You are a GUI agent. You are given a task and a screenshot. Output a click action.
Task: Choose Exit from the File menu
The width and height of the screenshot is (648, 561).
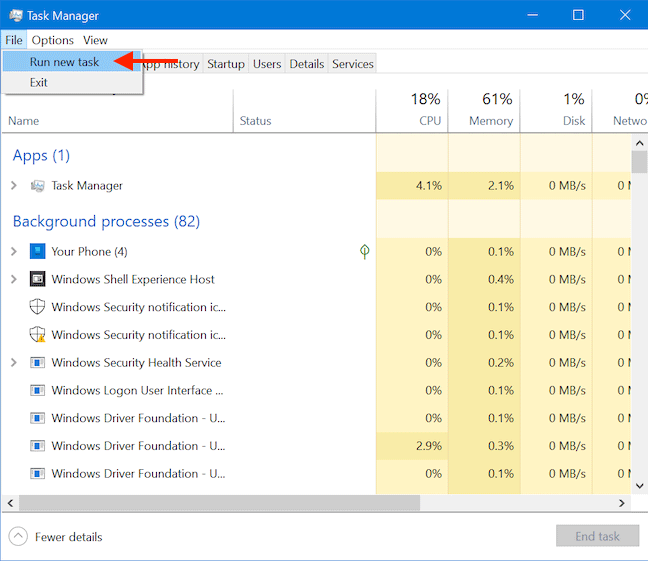pos(72,82)
